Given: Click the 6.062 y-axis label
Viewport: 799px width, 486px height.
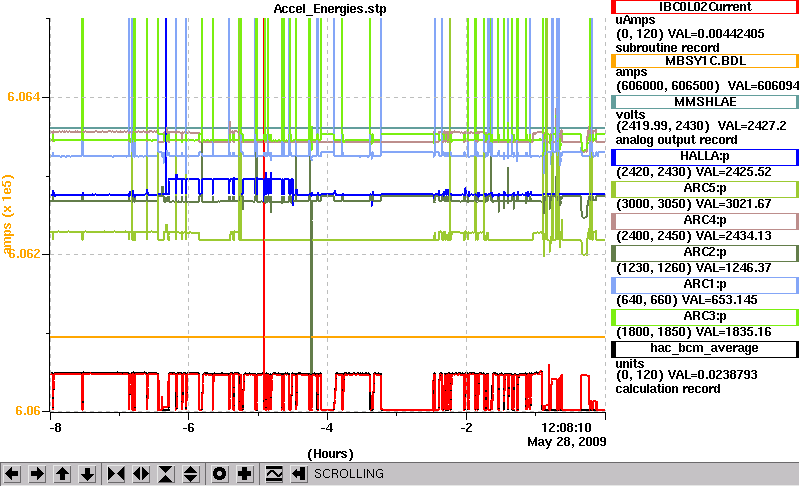Looking at the screenshot, I should (x=25, y=254).
